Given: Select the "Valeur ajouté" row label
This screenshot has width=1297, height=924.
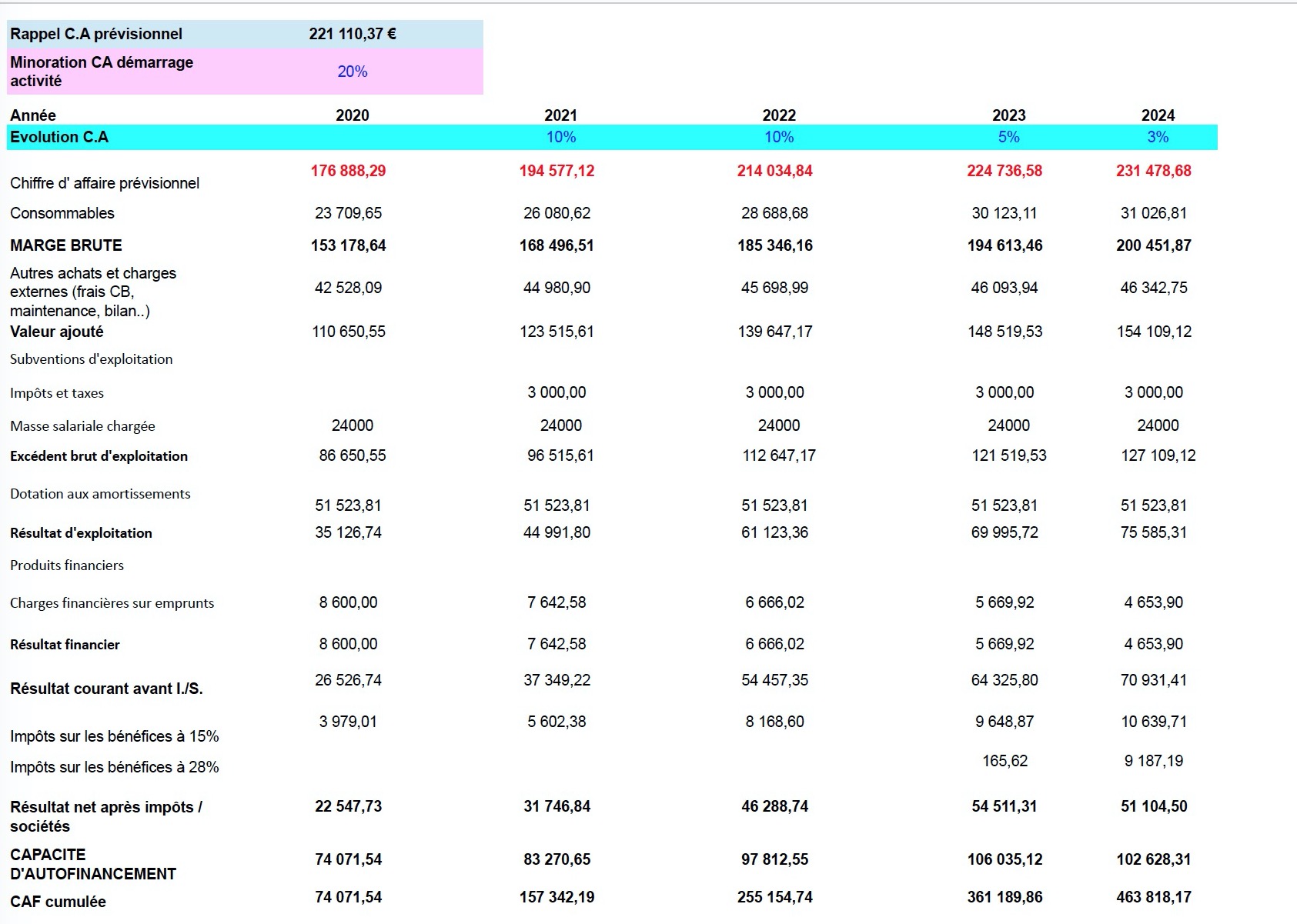Looking at the screenshot, I should pyautogui.click(x=57, y=332).
